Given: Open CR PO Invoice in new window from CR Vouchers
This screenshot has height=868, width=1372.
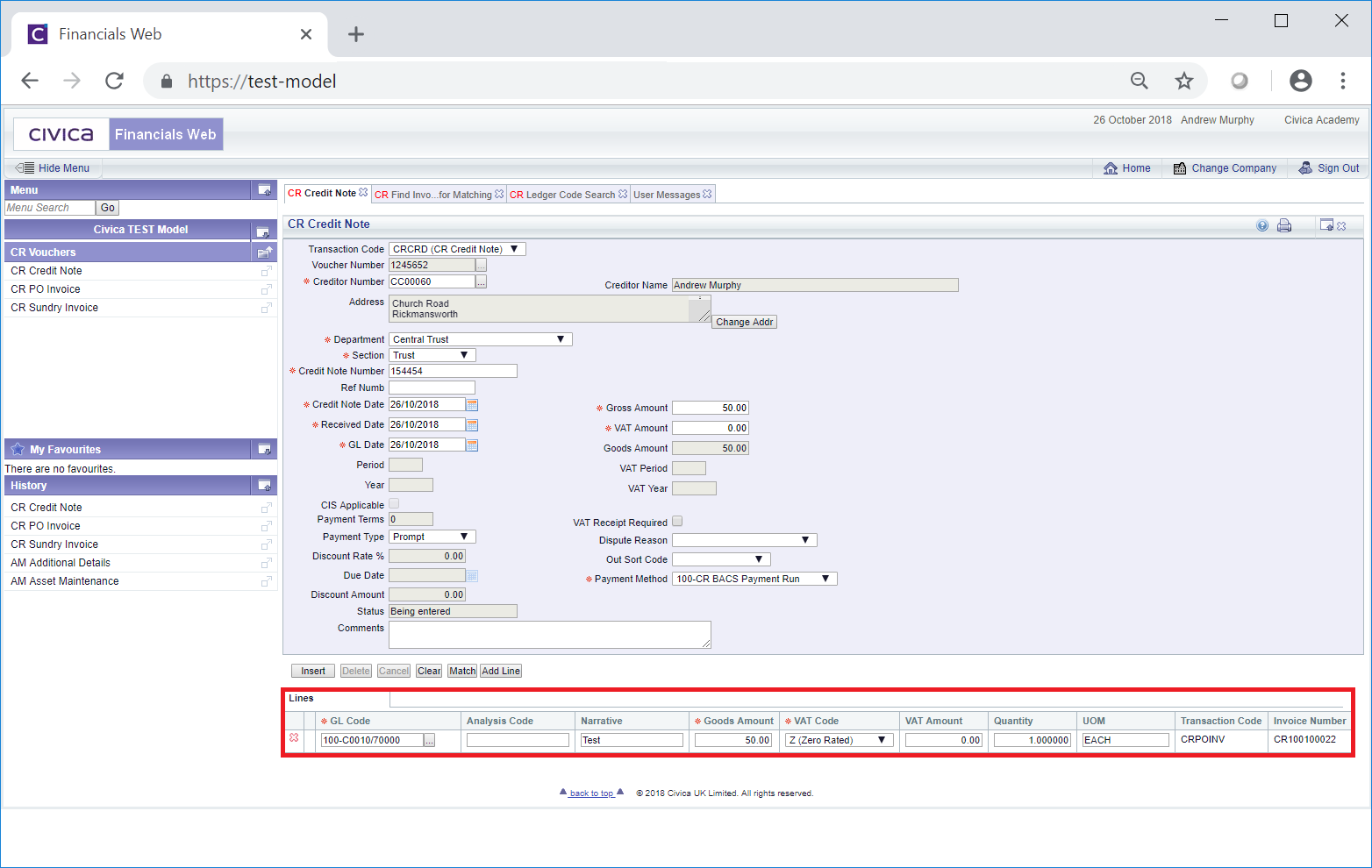Looking at the screenshot, I should point(267,289).
